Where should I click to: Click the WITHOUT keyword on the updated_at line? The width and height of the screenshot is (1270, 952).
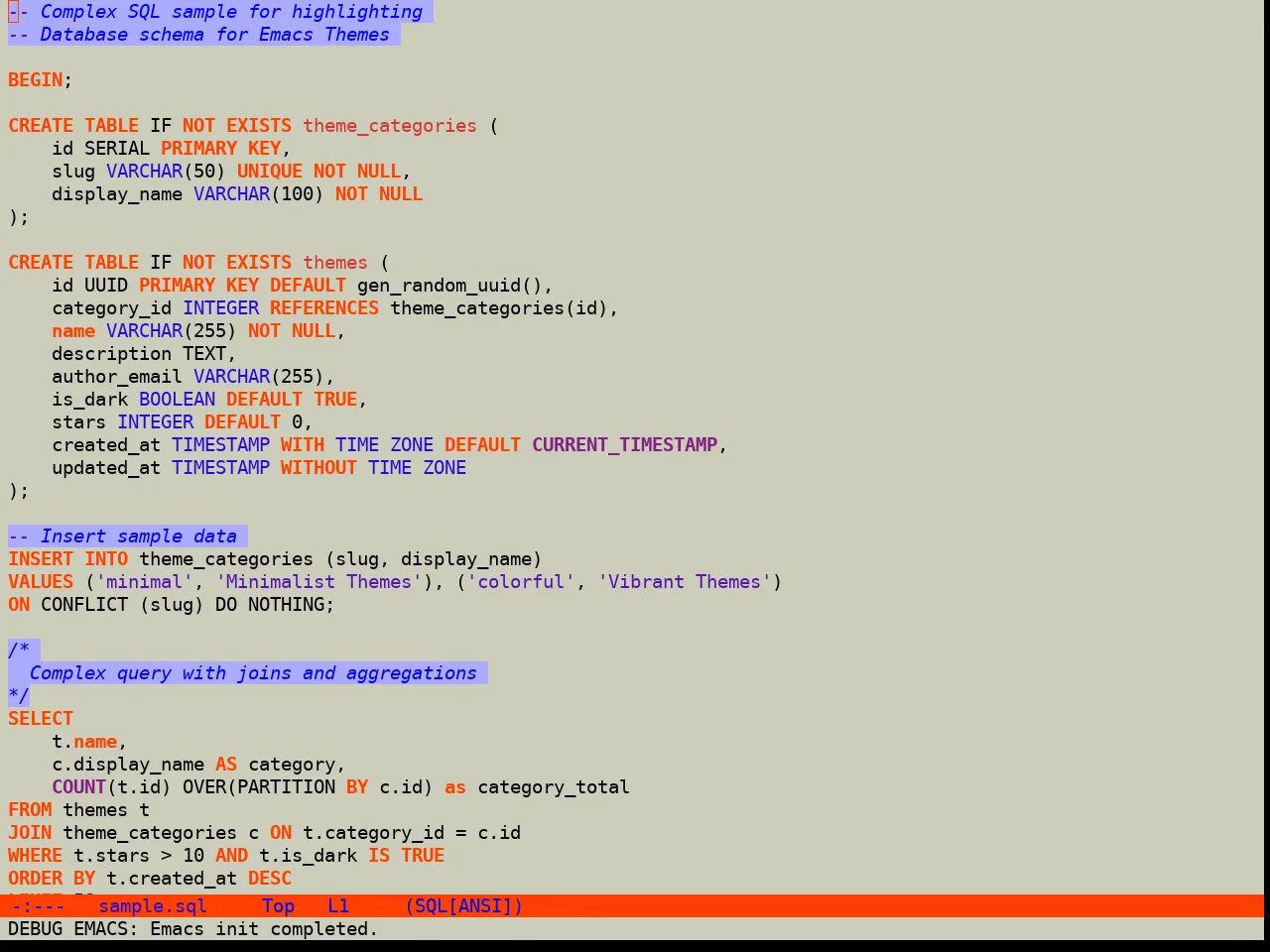318,468
